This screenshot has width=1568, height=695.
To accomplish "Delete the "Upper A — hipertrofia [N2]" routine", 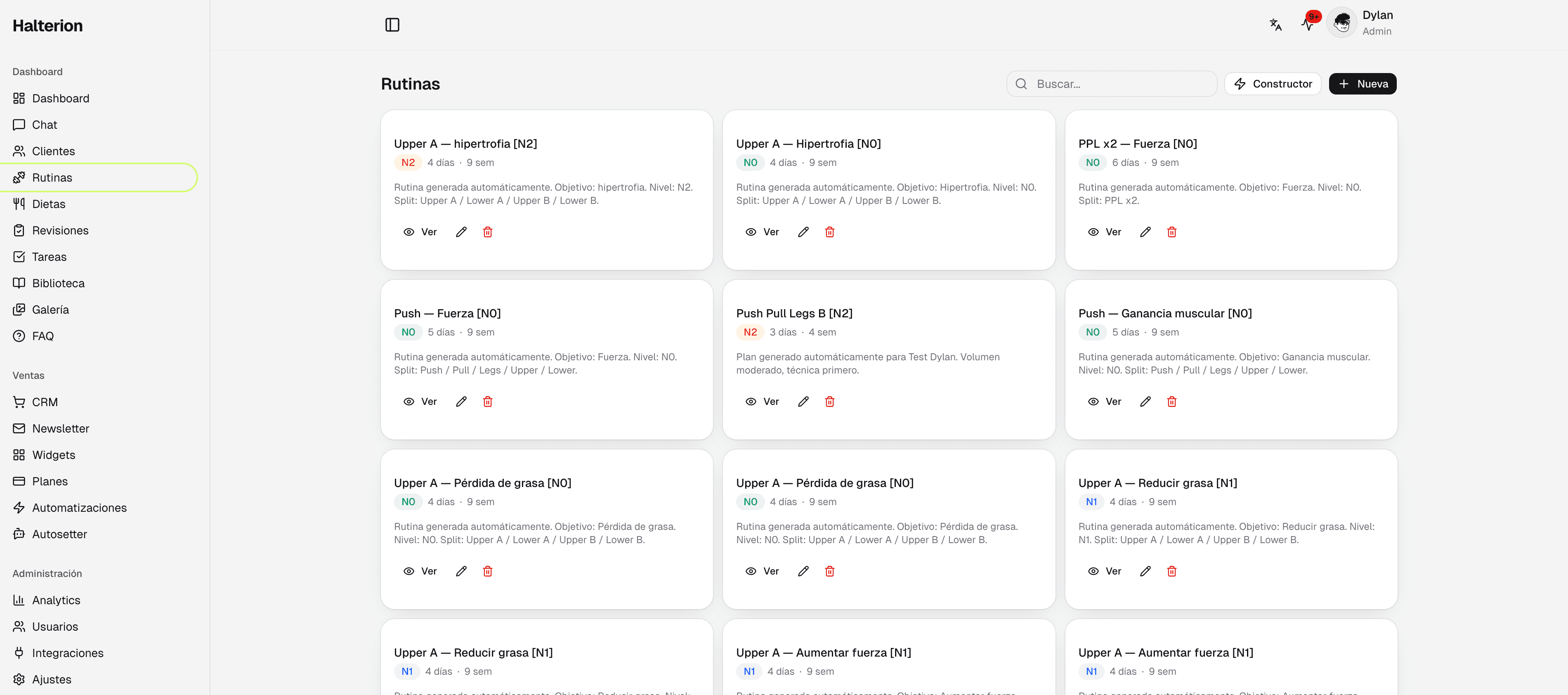I will pos(488,232).
